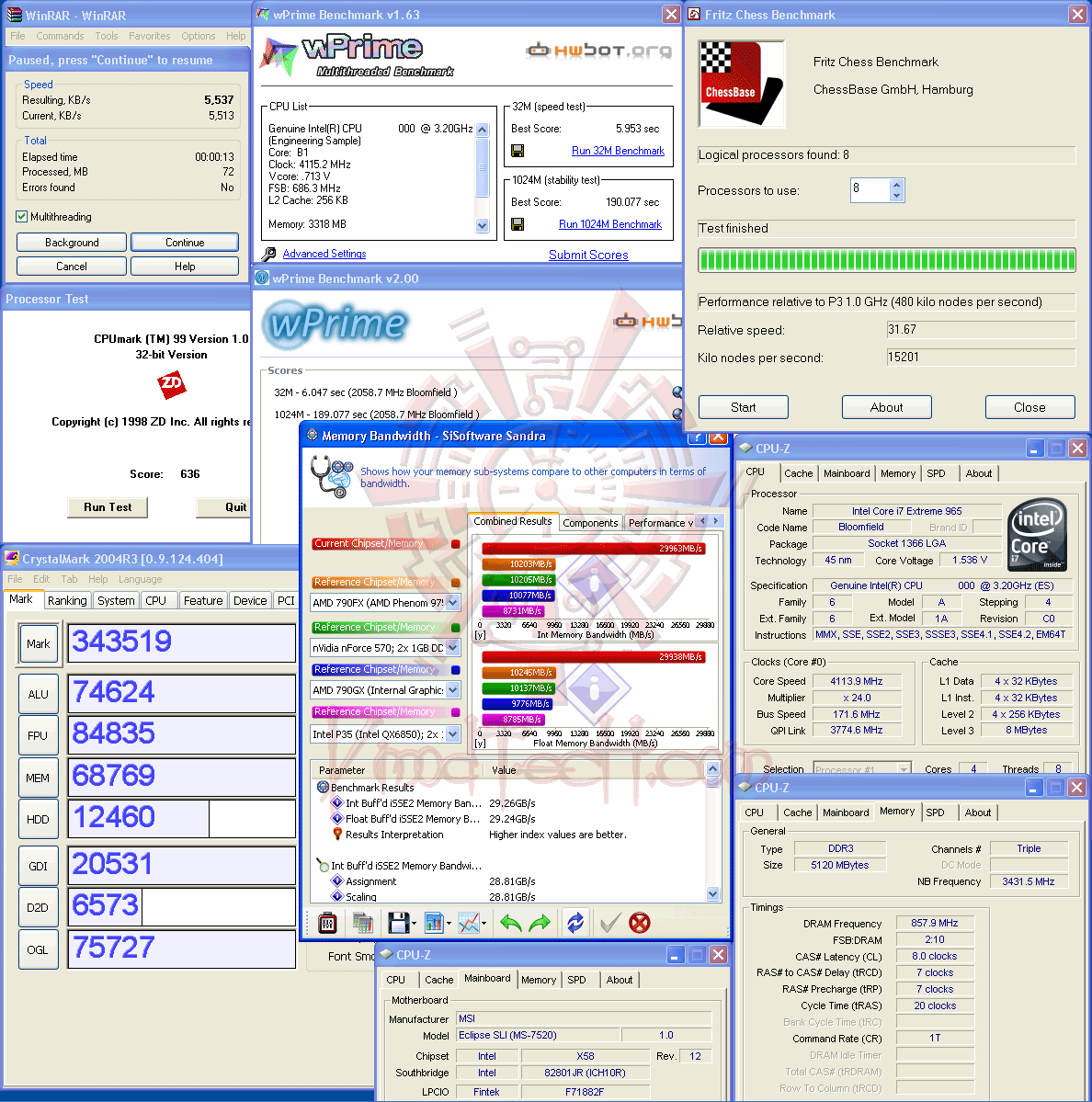Image resolution: width=1092 pixels, height=1102 pixels.
Task: Click the Results Interpretation pin icon
Action: [337, 835]
